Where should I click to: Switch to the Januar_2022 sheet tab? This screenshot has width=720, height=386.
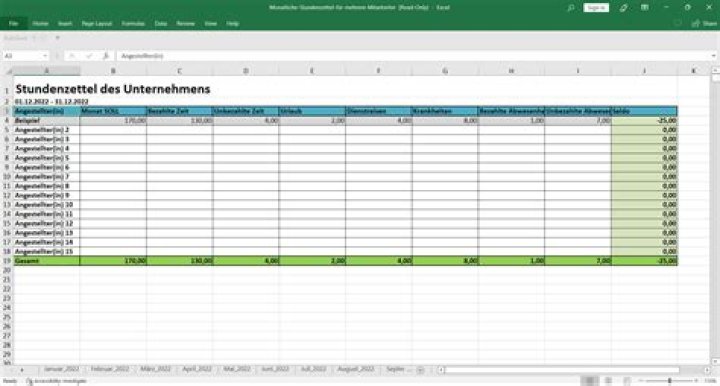click(62, 369)
